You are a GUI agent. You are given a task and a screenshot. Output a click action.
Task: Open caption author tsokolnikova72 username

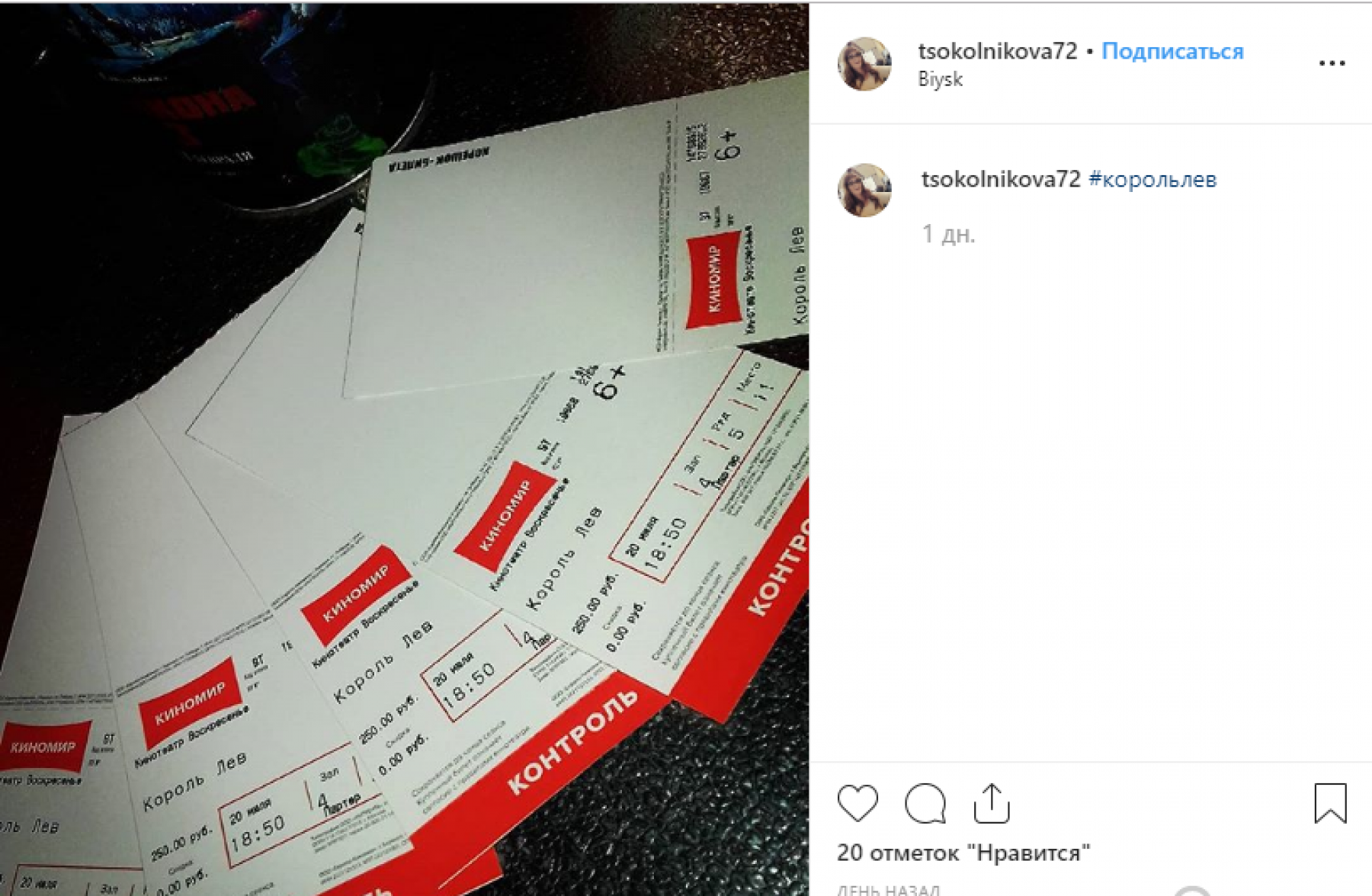click(x=1001, y=179)
